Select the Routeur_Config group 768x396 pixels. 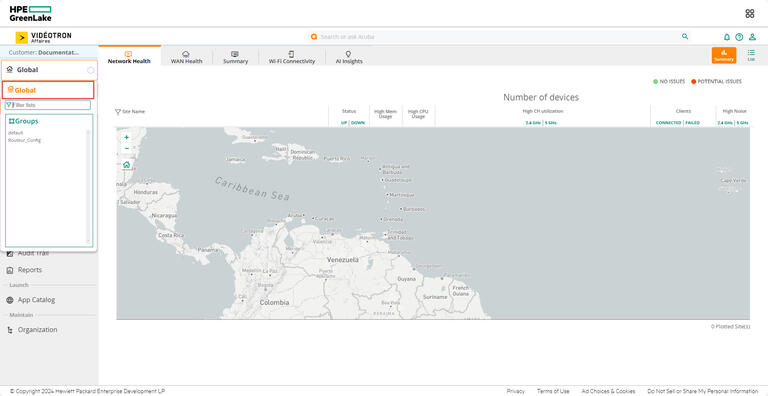[24, 140]
